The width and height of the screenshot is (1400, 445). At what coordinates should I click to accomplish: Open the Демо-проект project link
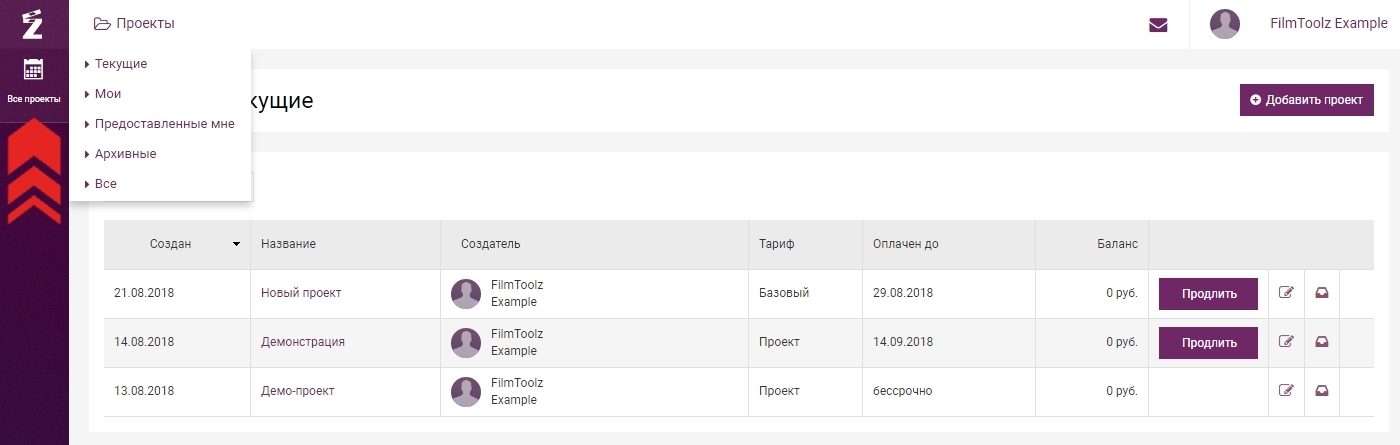point(297,391)
